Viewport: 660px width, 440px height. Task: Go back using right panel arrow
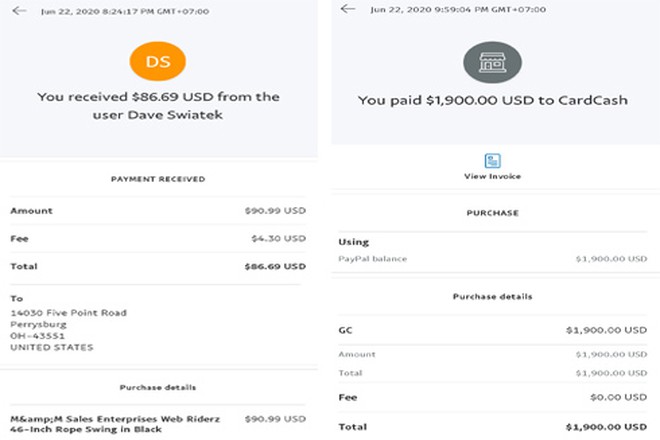347,9
